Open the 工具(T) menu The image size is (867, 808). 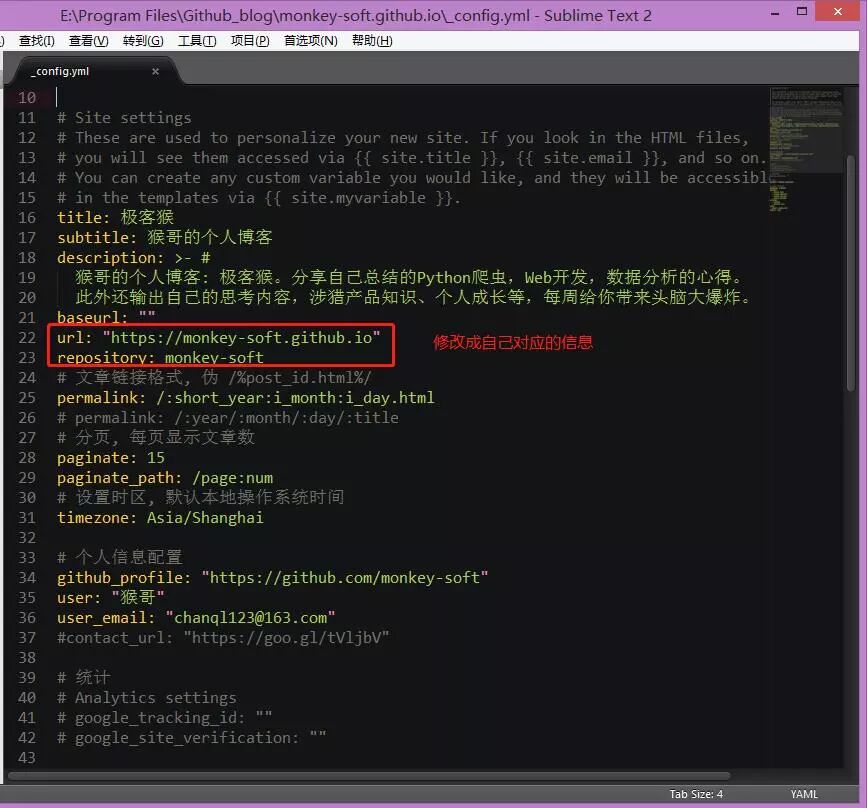[x=197, y=40]
